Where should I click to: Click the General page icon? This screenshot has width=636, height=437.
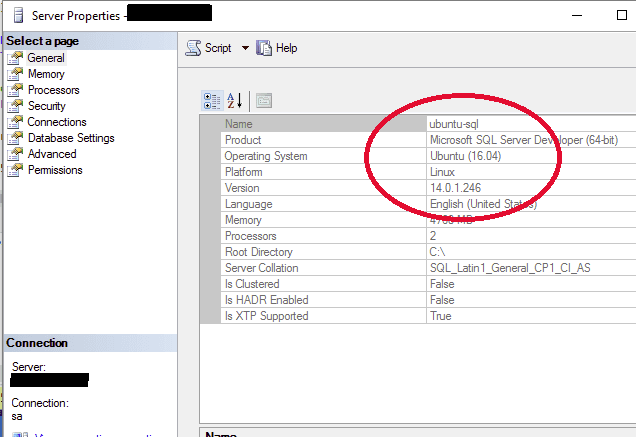click(x=15, y=58)
